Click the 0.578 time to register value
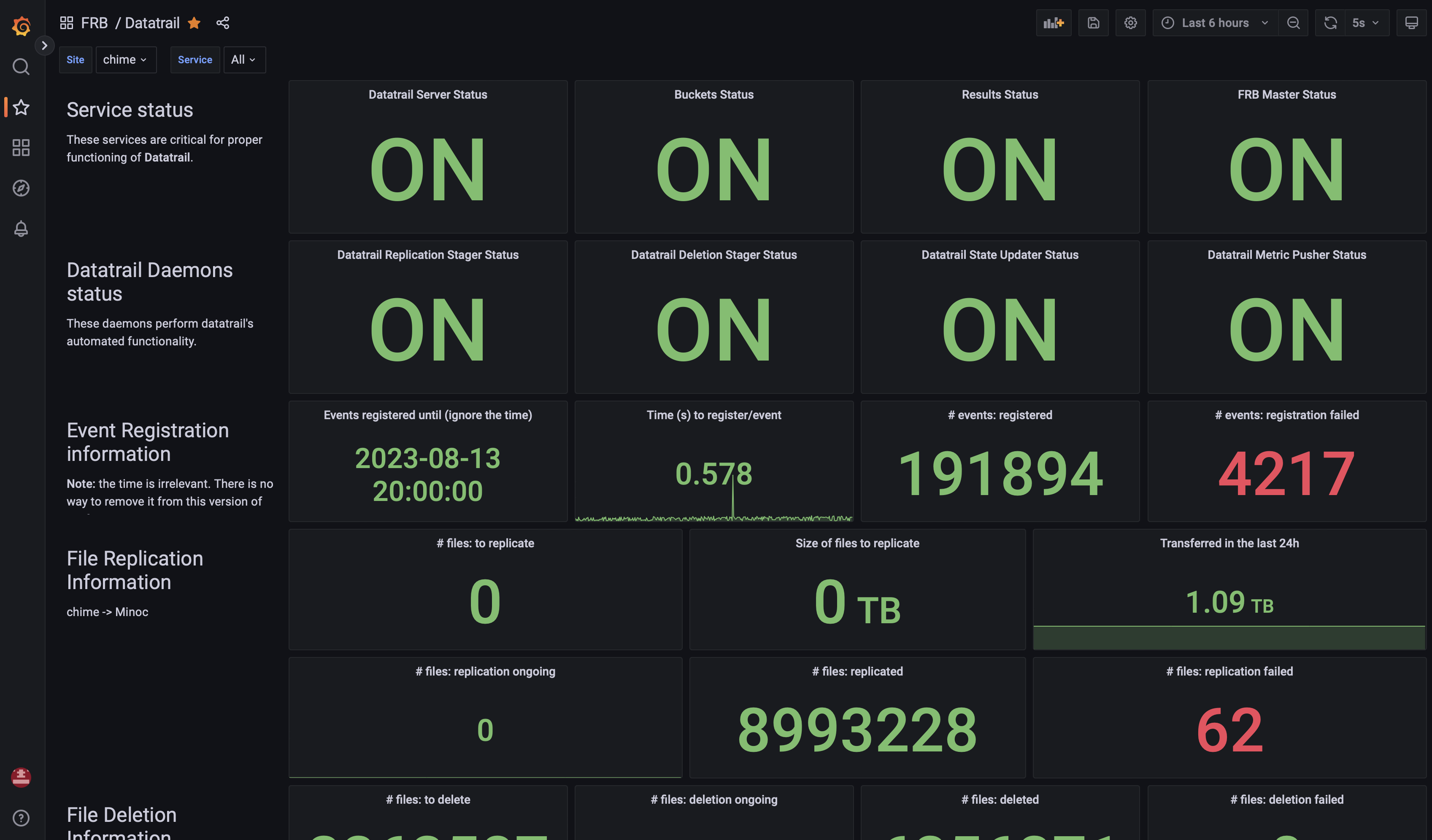This screenshot has height=840, width=1432. point(714,474)
